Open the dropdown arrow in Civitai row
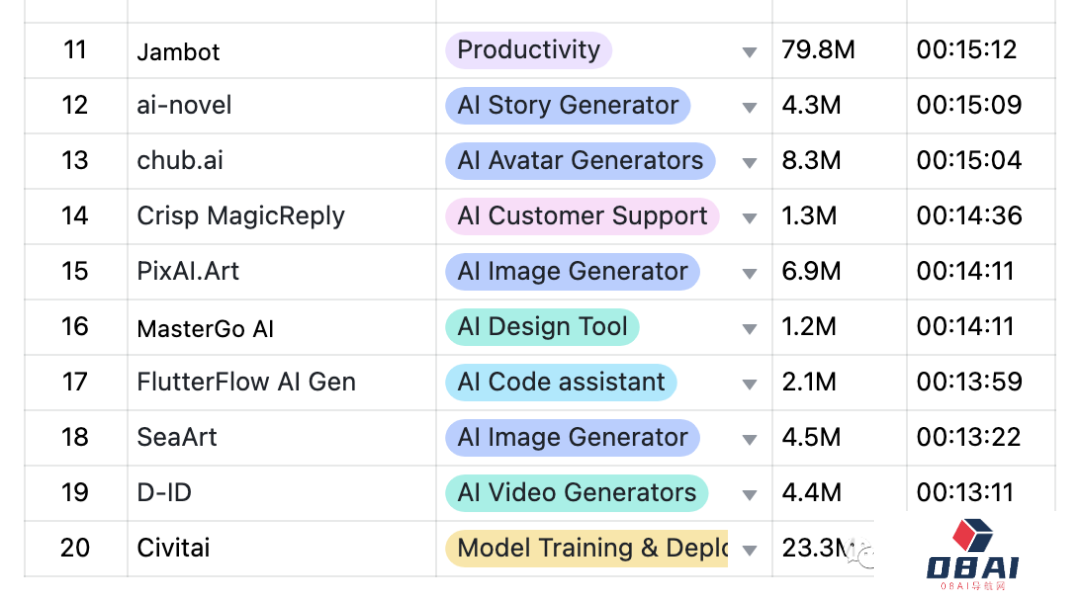 [x=749, y=549]
